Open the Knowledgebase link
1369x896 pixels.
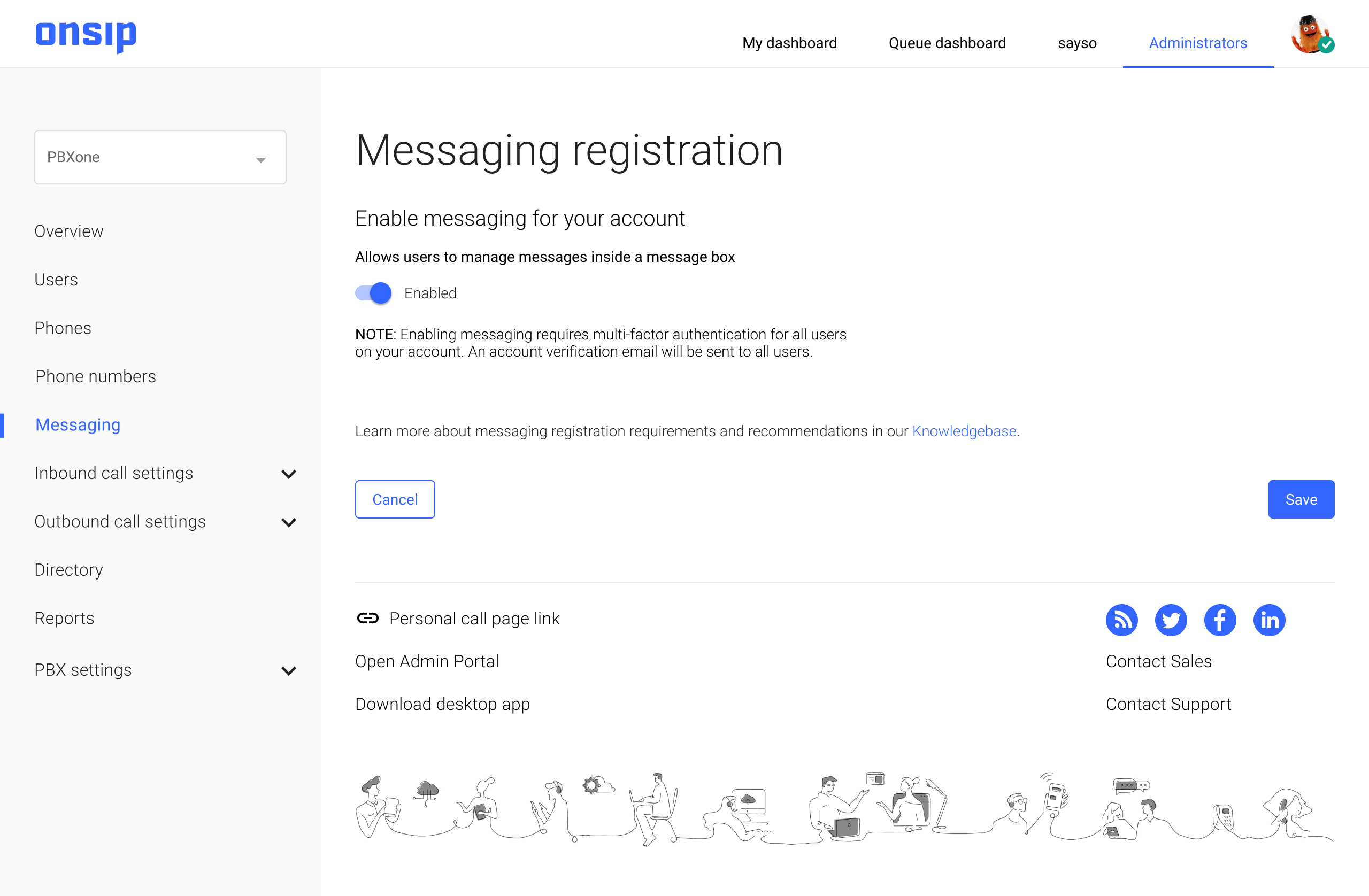pyautogui.click(x=964, y=431)
